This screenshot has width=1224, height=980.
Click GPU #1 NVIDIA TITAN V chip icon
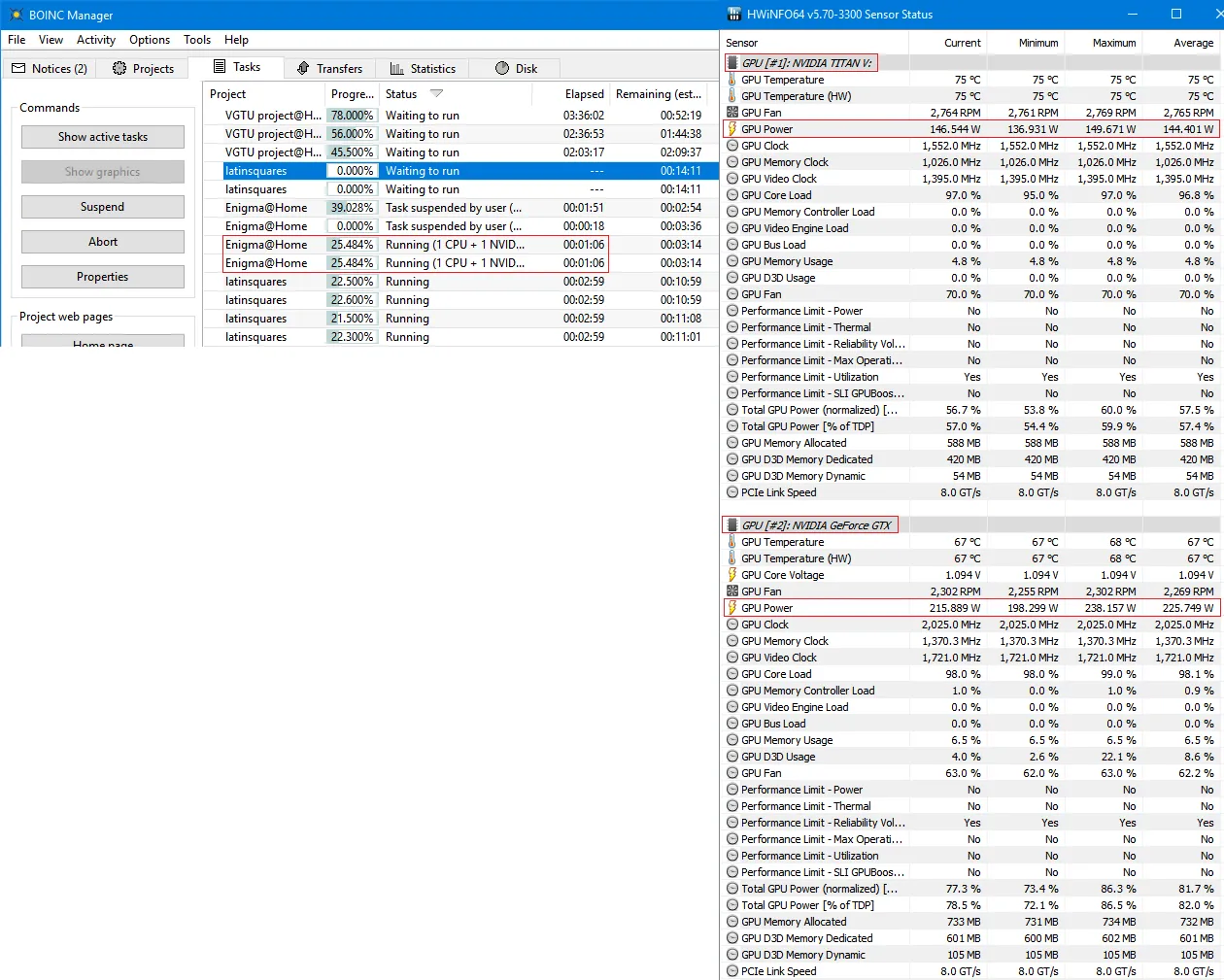point(732,63)
